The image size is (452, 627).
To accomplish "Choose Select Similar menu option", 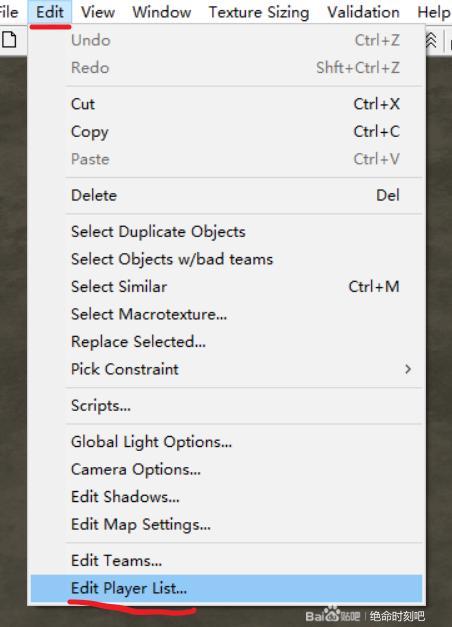I will pos(226,287).
